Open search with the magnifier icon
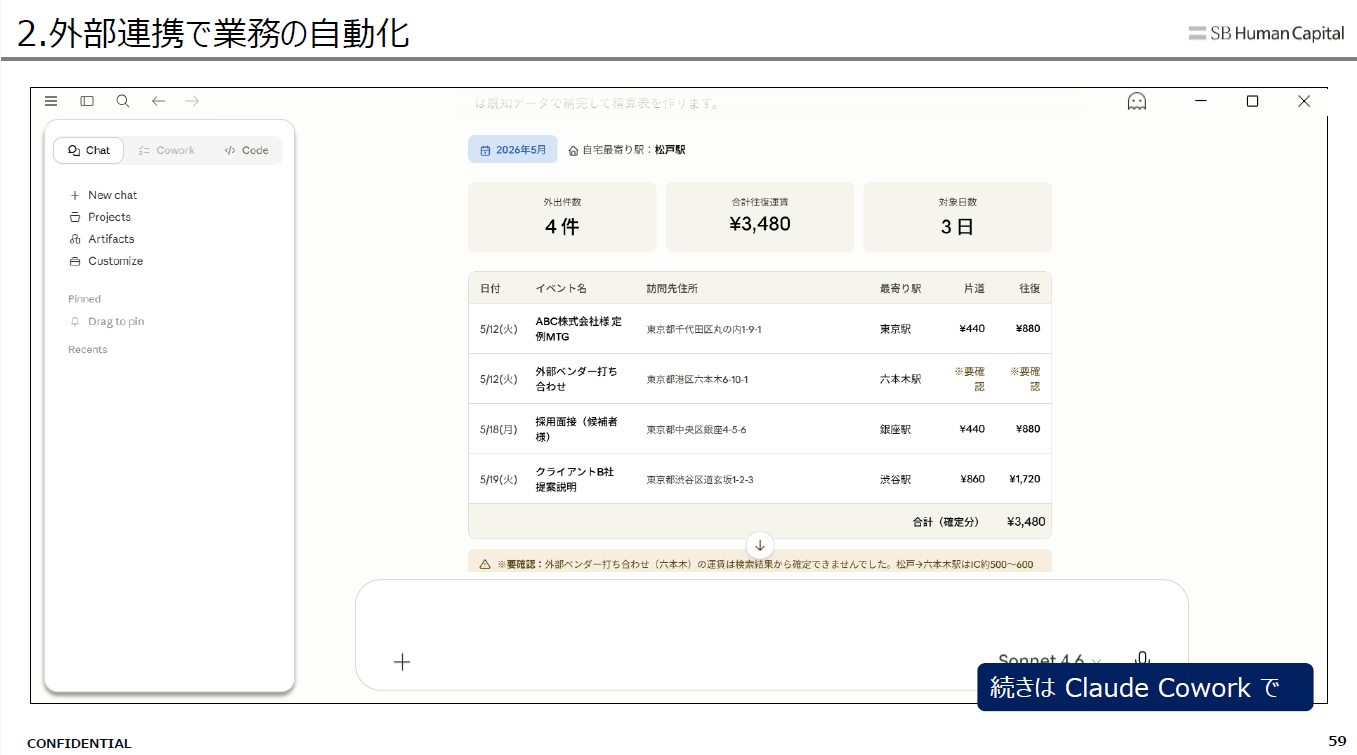The width and height of the screenshot is (1357, 755). click(x=123, y=101)
